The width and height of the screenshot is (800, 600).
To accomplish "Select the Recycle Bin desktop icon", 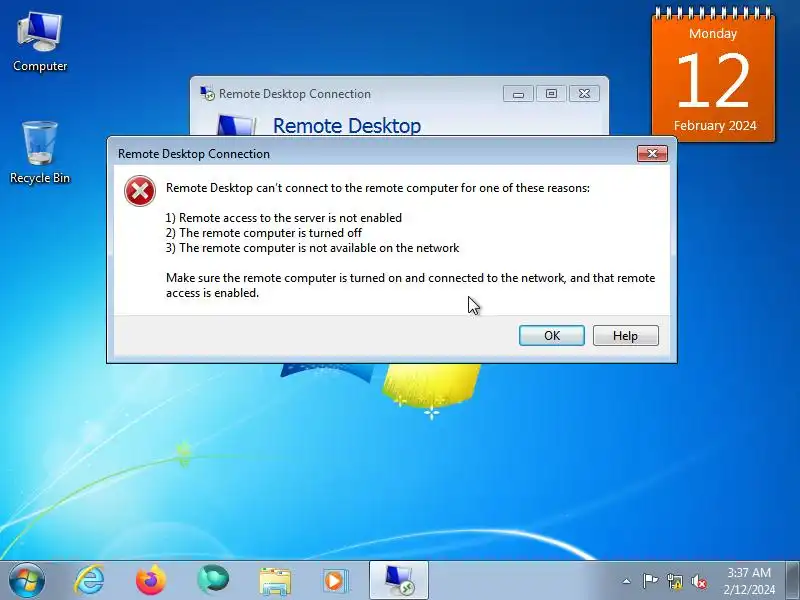I will pyautogui.click(x=40, y=153).
